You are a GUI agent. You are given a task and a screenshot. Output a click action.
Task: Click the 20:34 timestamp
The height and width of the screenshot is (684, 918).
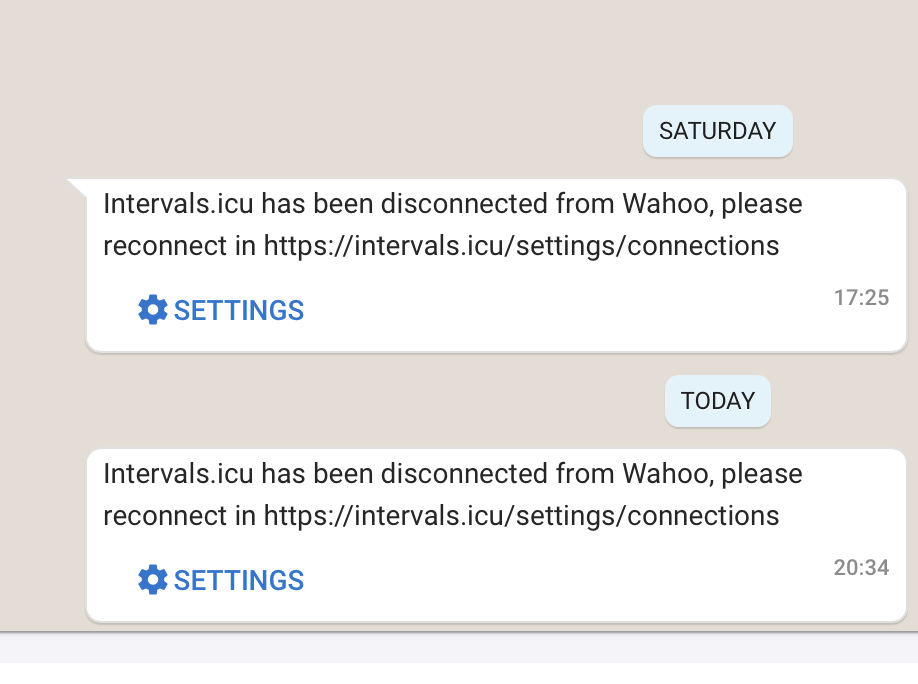(861, 568)
